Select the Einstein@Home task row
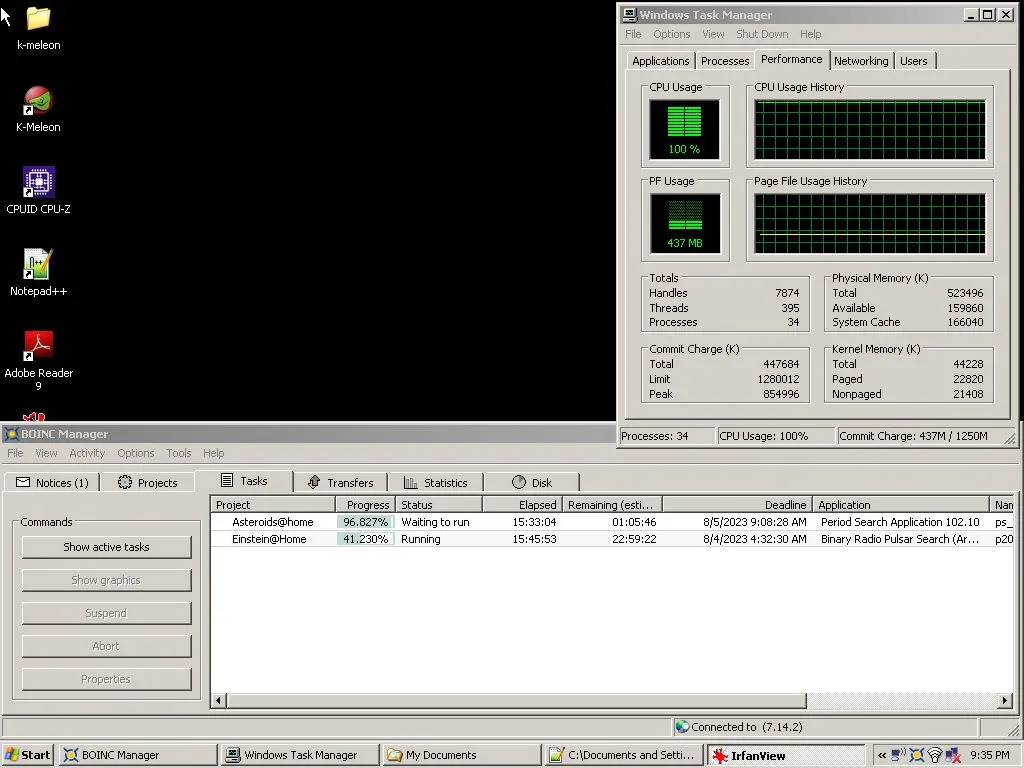Viewport: 1024px width, 768px height. 611,539
